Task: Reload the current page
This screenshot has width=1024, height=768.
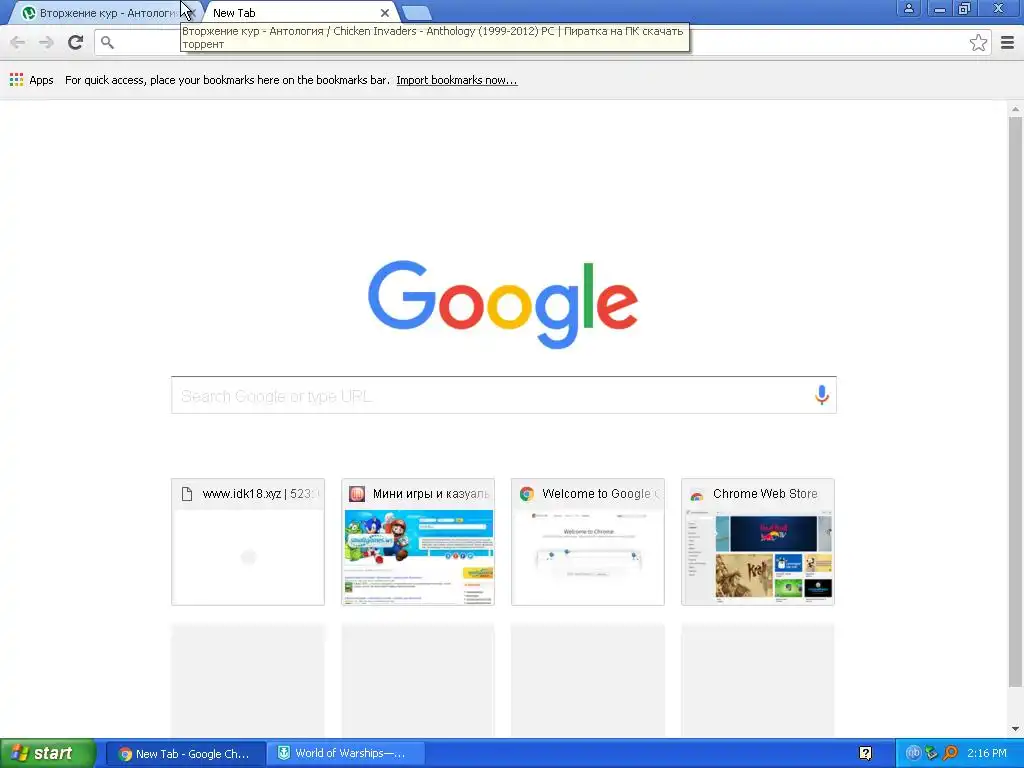Action: [76, 42]
